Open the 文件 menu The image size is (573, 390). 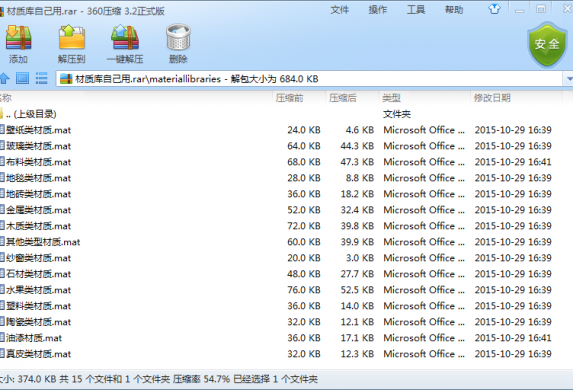(339, 10)
